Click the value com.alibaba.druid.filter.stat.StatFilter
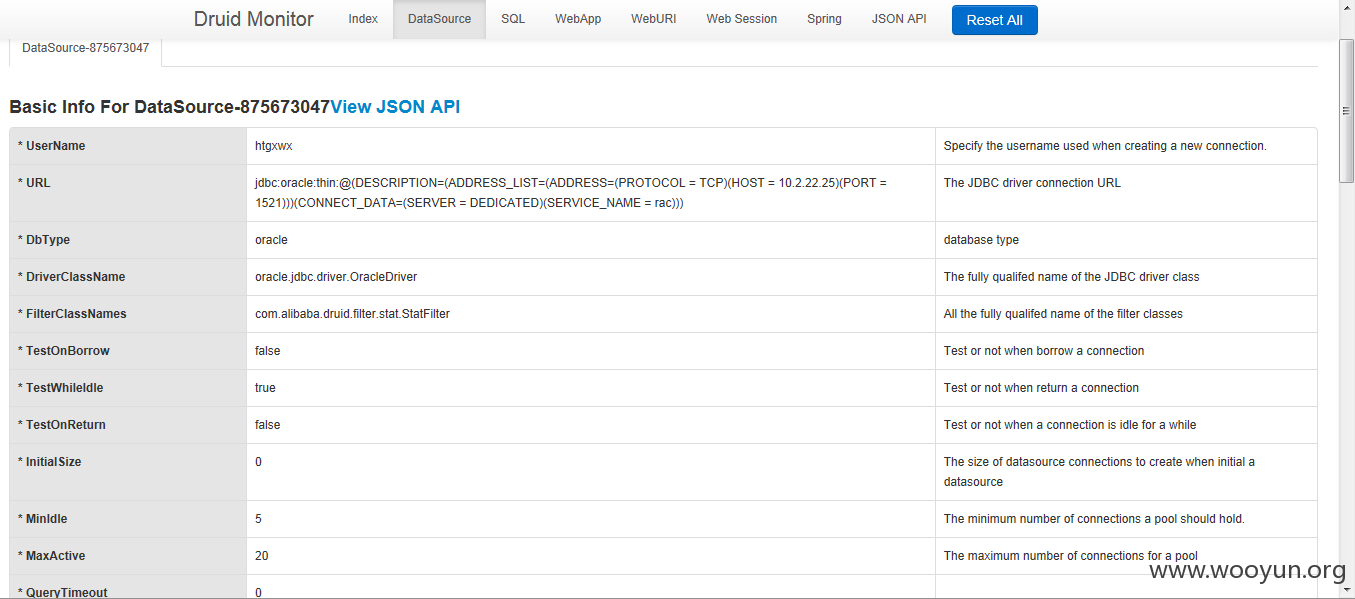The height and width of the screenshot is (599, 1355). pyautogui.click(x=352, y=314)
